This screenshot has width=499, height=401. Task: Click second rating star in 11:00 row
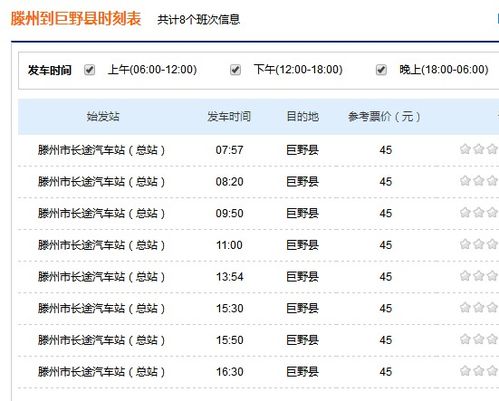[x=479, y=244]
